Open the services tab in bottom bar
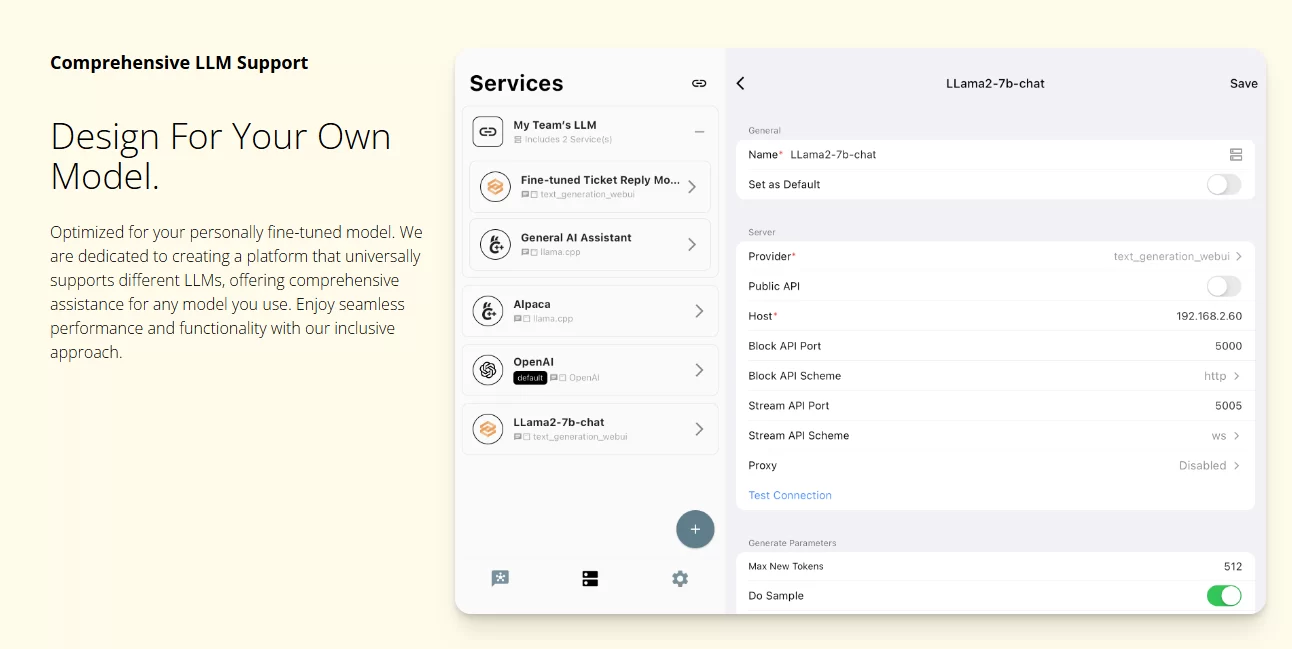 590,579
